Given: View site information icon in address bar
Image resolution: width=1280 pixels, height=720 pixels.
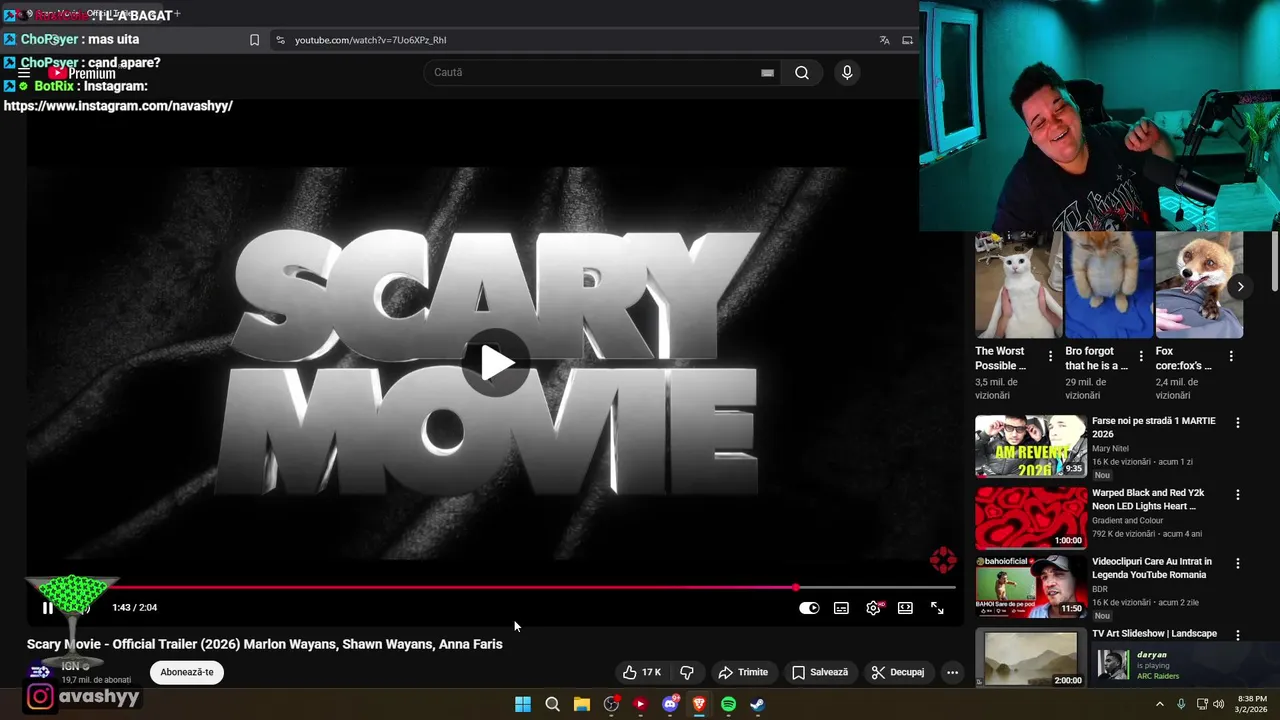Looking at the screenshot, I should coord(280,40).
